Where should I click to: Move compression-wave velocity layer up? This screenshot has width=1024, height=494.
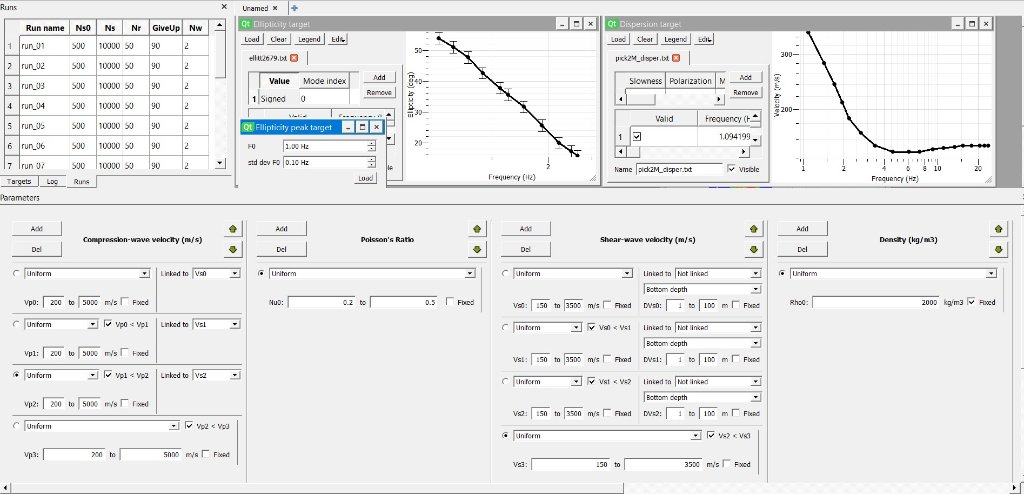(x=234, y=229)
